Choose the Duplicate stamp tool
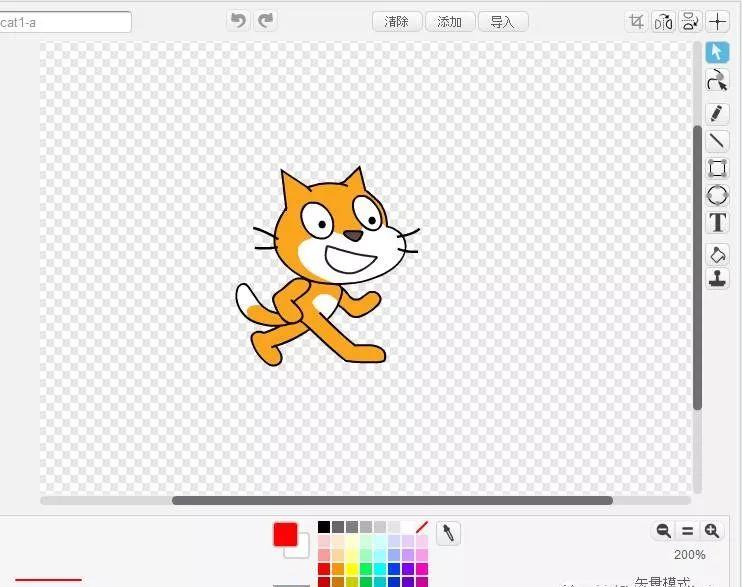742x587 pixels. (717, 279)
